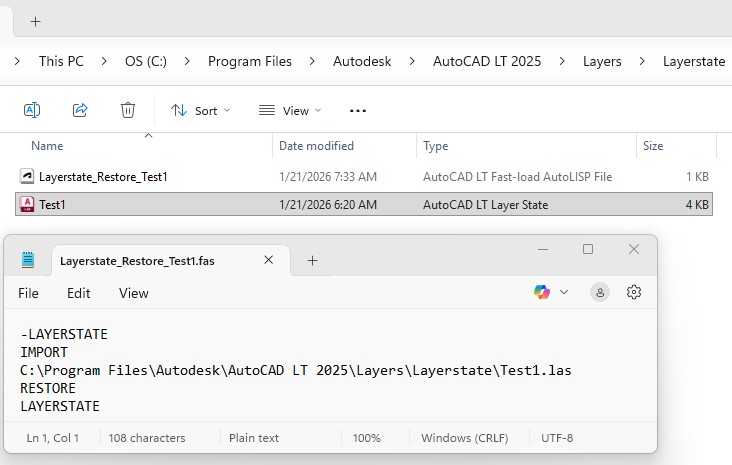The width and height of the screenshot is (732, 465).
Task: Click the date 1/21/2026 6:20 AM
Action: click(328, 204)
